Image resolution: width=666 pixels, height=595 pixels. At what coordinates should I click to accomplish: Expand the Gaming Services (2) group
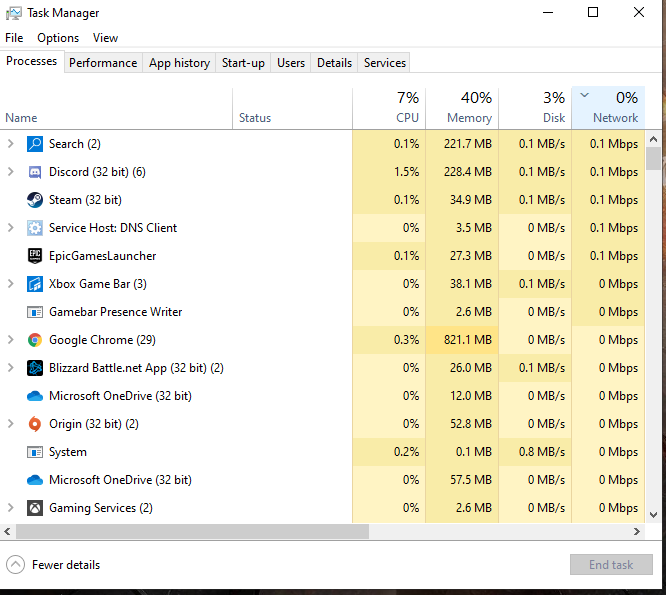pyautogui.click(x=11, y=508)
